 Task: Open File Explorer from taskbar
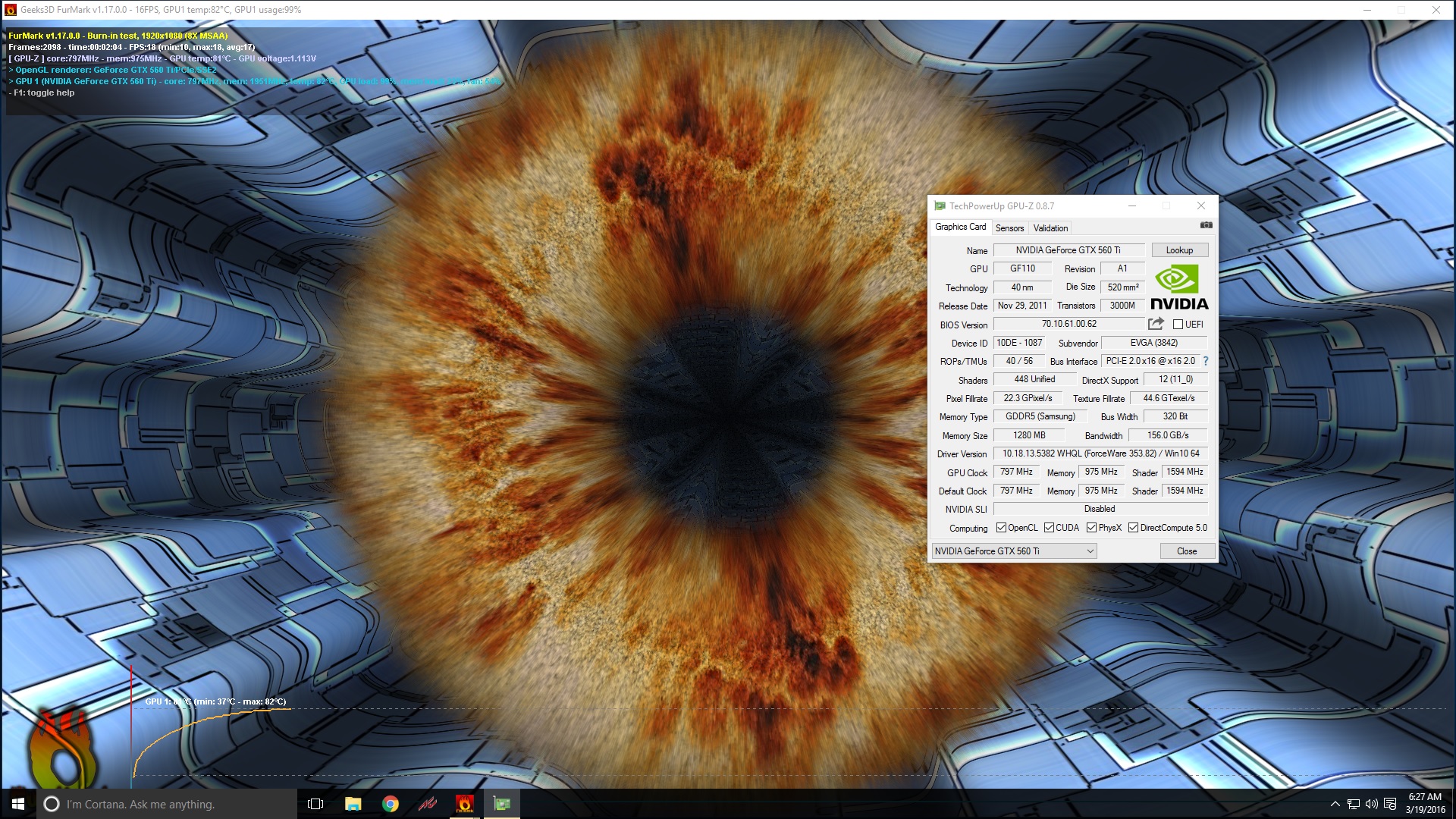(353, 804)
